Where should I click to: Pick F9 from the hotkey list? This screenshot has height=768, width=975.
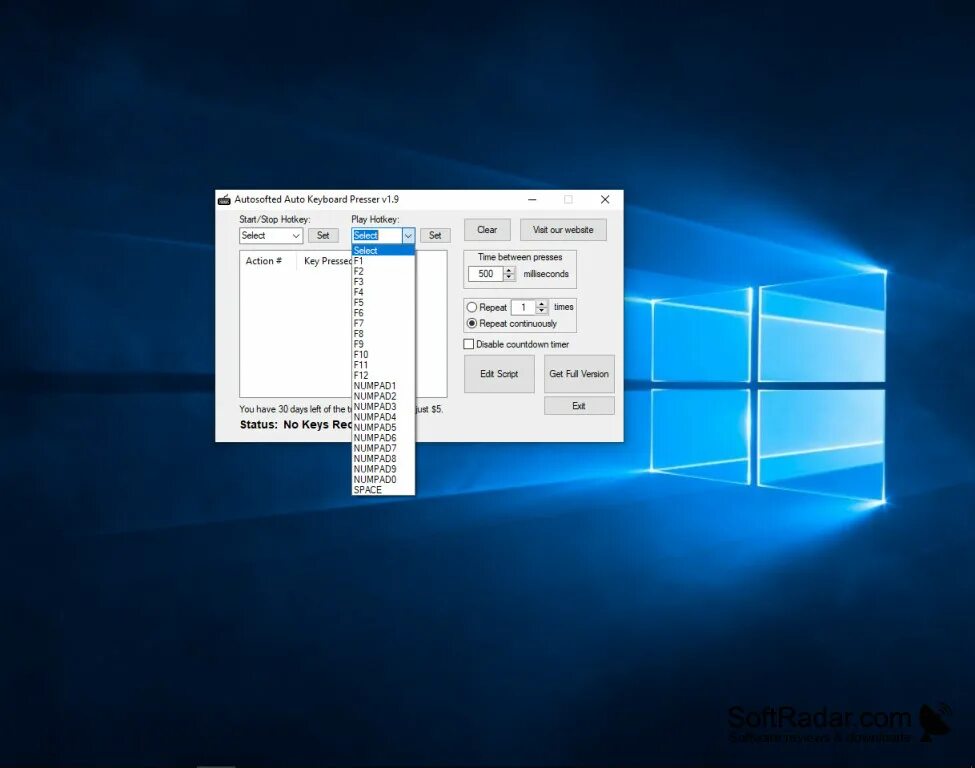(383, 344)
